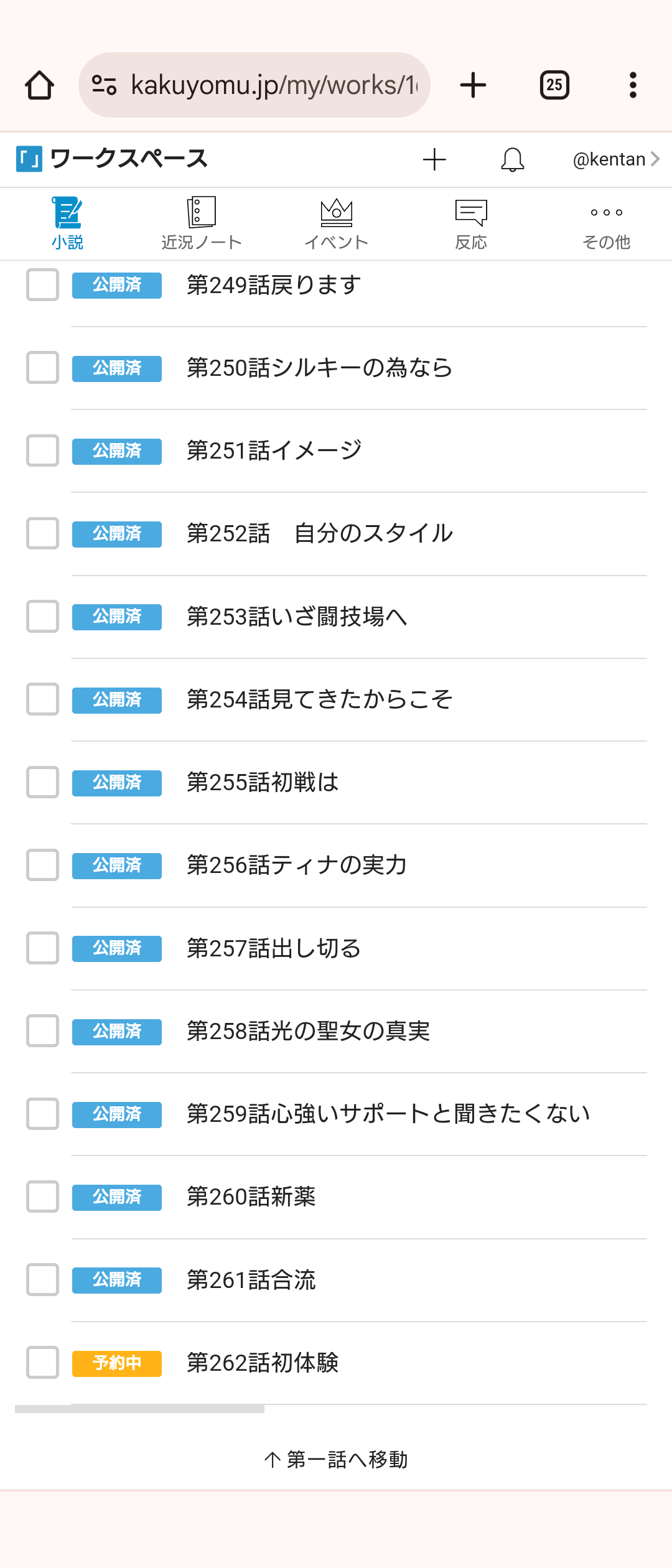
Task: Create new work with workspace plus icon
Action: (x=434, y=159)
